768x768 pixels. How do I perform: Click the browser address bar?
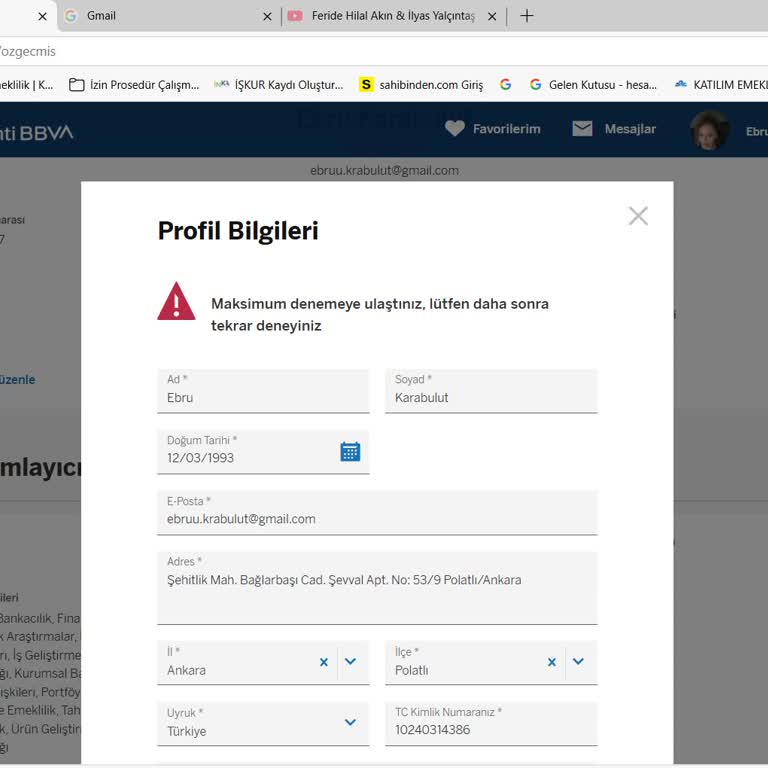pyautogui.click(x=382, y=51)
